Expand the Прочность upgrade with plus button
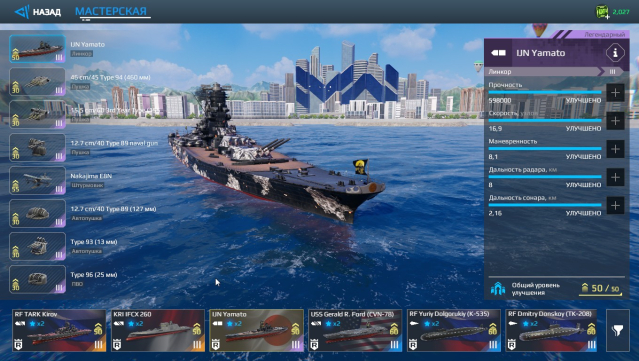This screenshot has height=361, width=639. click(615, 93)
